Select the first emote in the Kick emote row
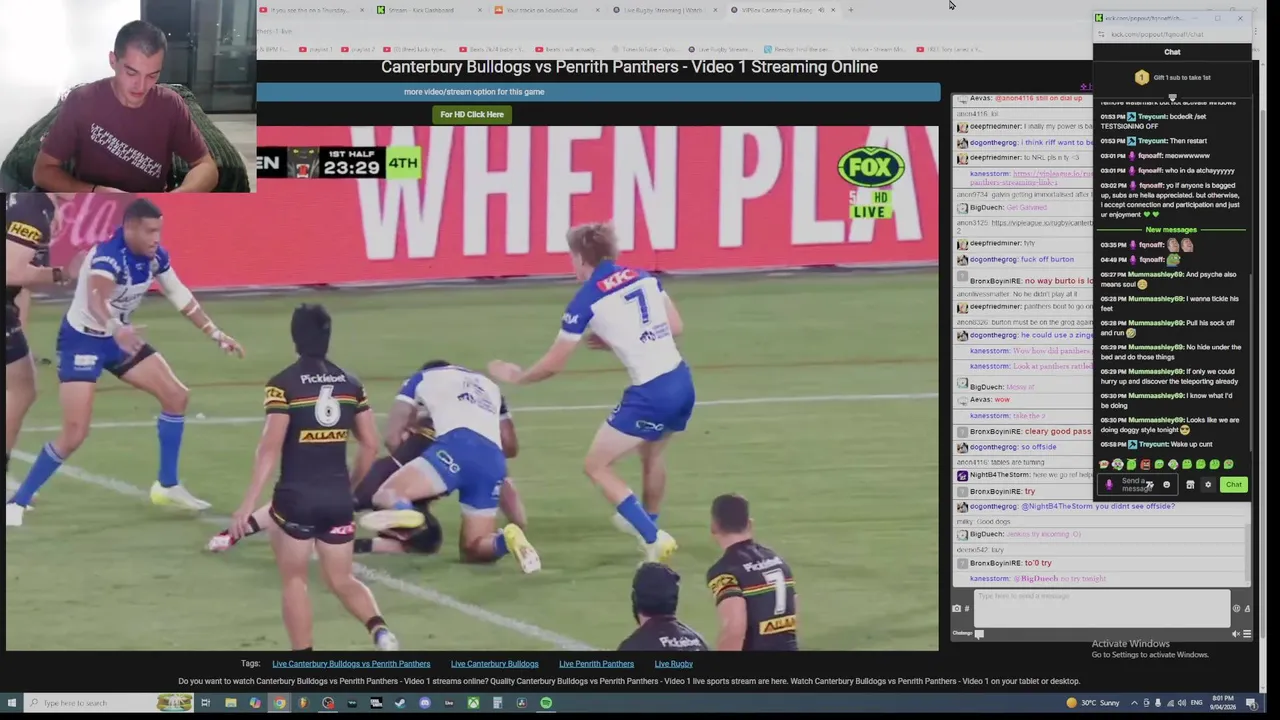Viewport: 1280px width, 720px height. tap(1104, 465)
